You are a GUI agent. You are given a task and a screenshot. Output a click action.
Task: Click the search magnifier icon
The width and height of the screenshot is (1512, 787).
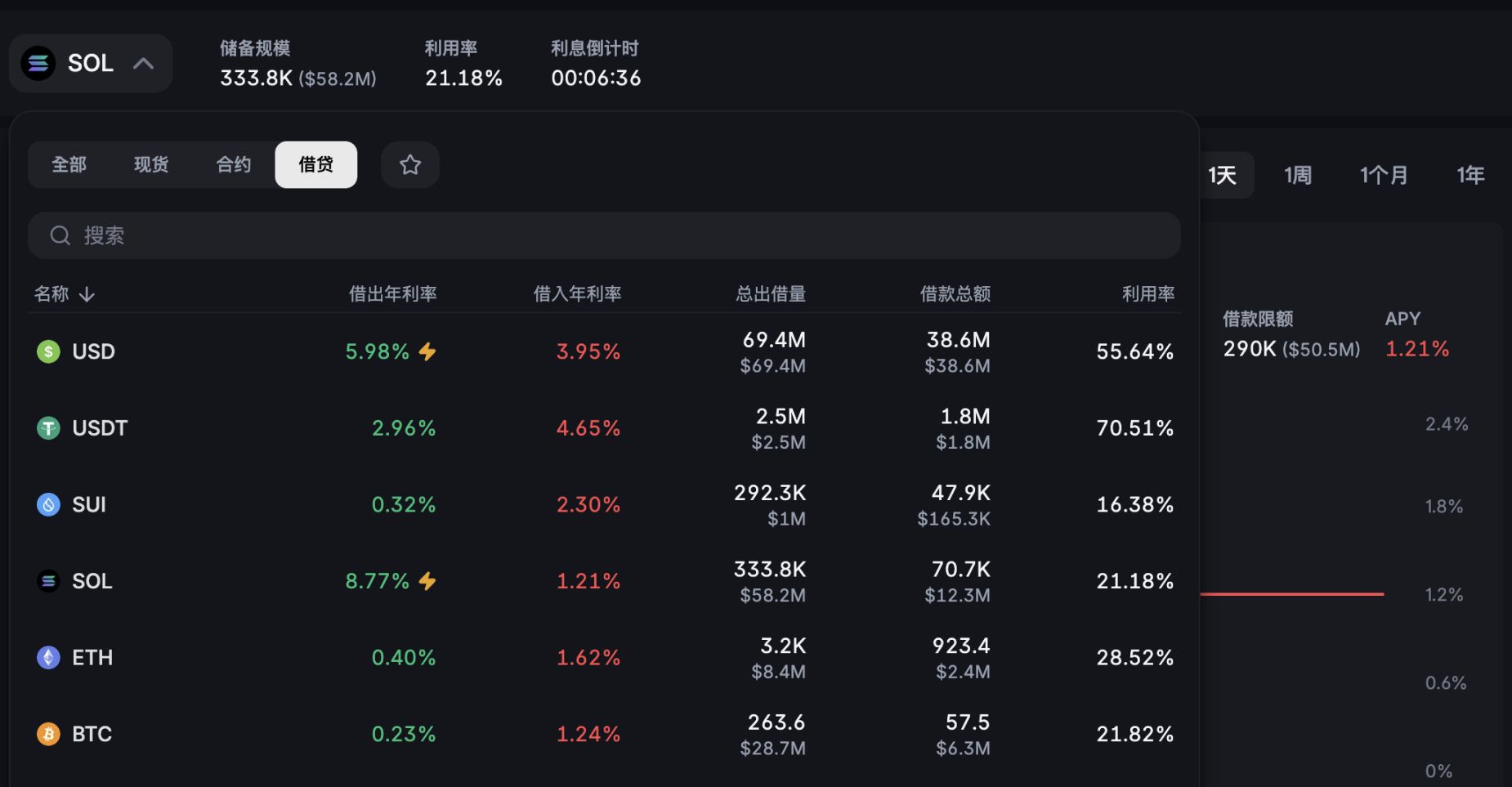[60, 236]
